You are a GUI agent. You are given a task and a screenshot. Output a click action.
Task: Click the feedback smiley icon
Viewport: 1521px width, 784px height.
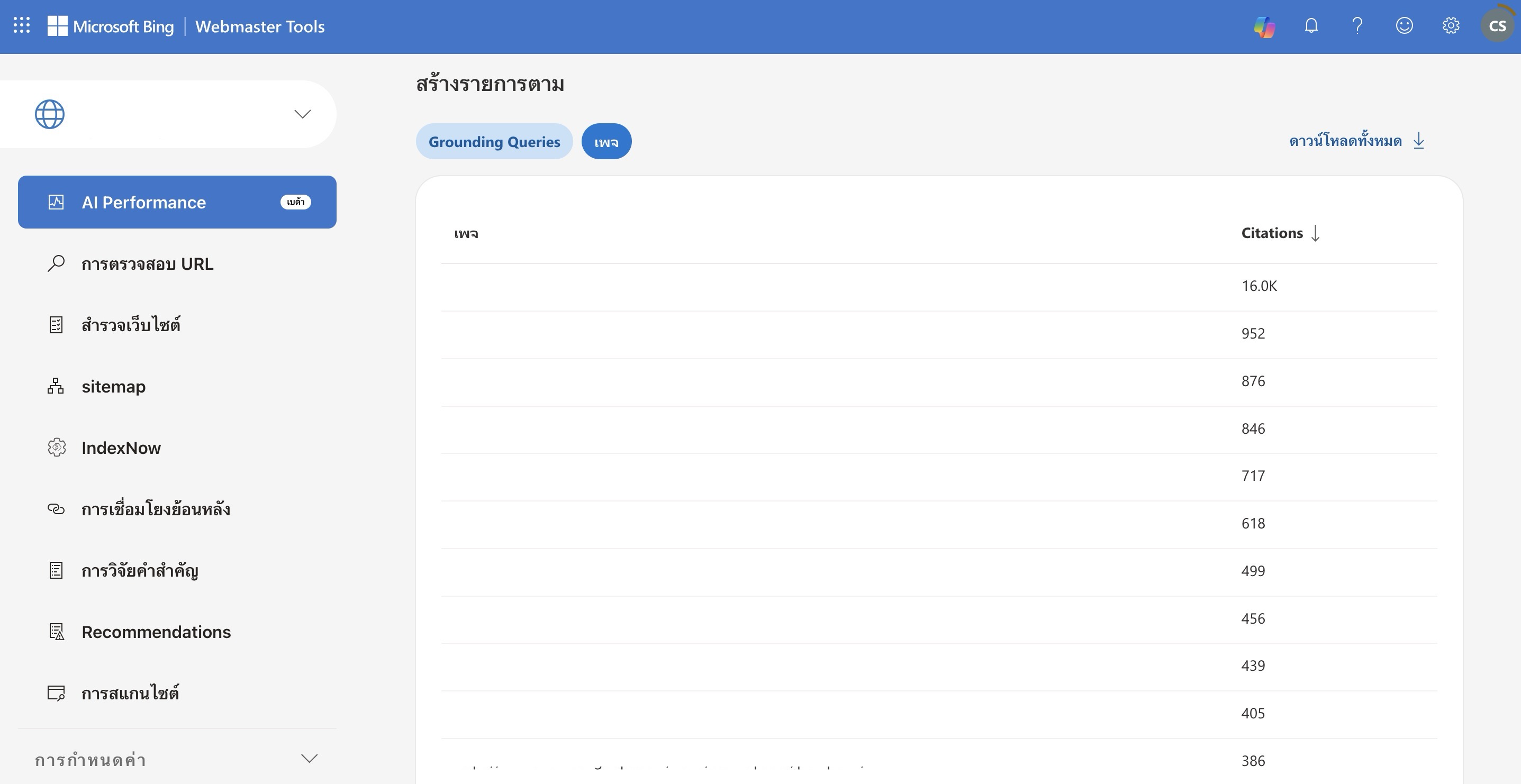coord(1404,26)
